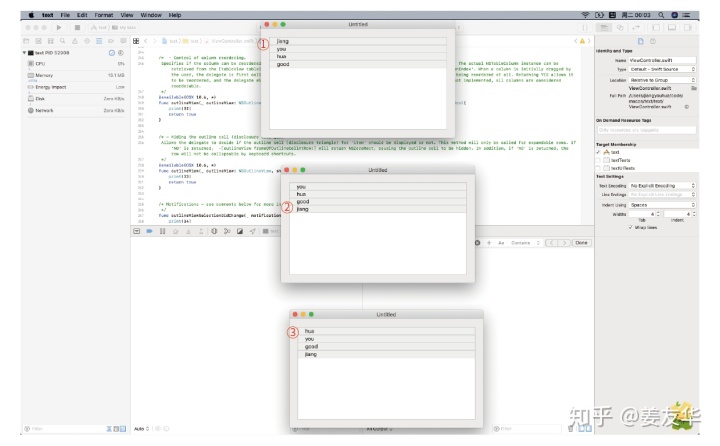
Task: Open the Window menu
Action: click(x=151, y=15)
